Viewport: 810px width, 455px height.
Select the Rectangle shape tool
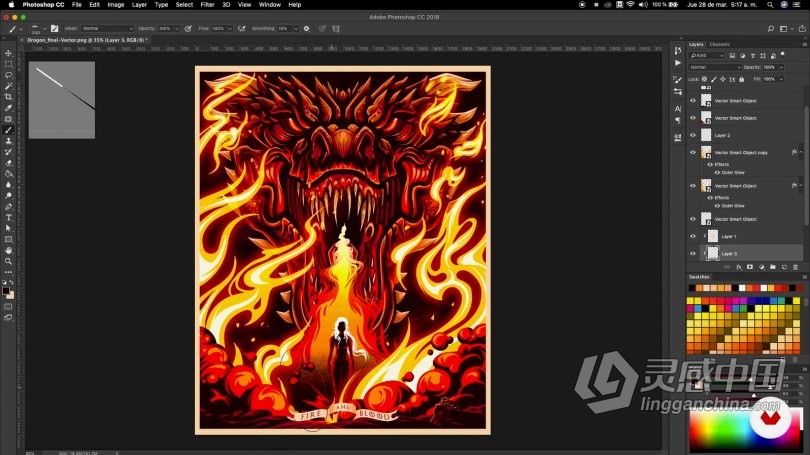point(8,239)
